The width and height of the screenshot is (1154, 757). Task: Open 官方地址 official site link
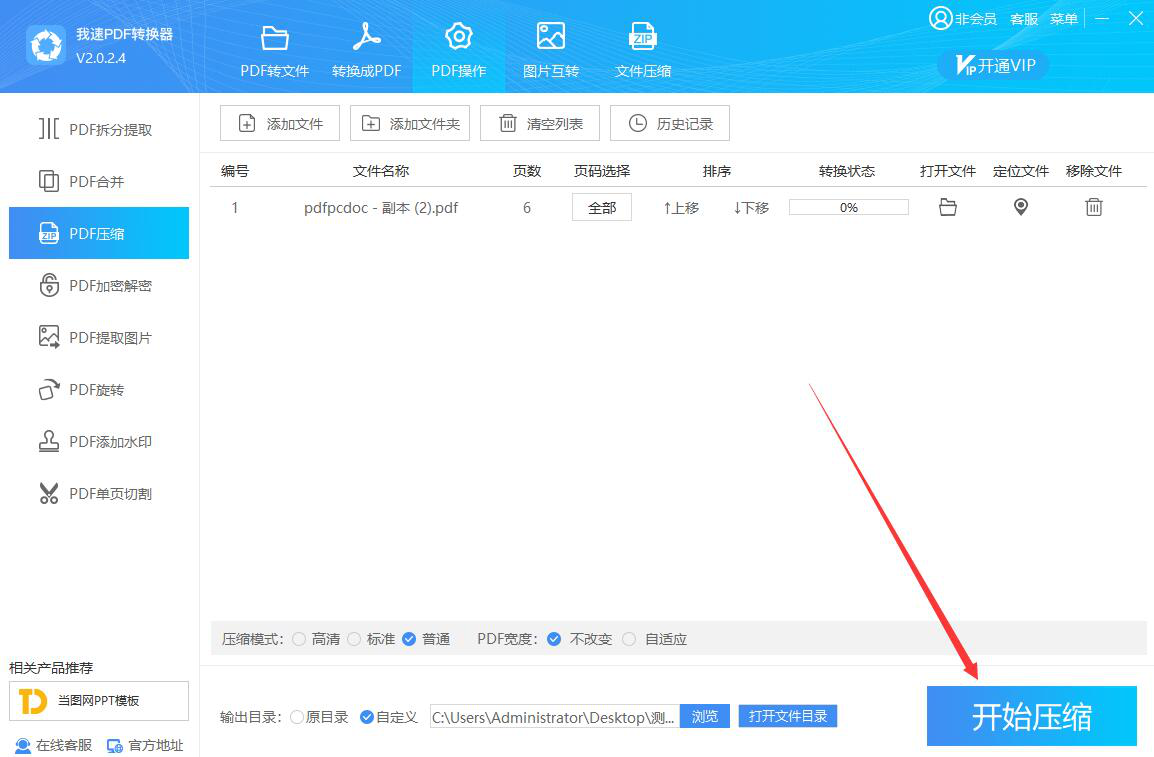click(x=145, y=745)
